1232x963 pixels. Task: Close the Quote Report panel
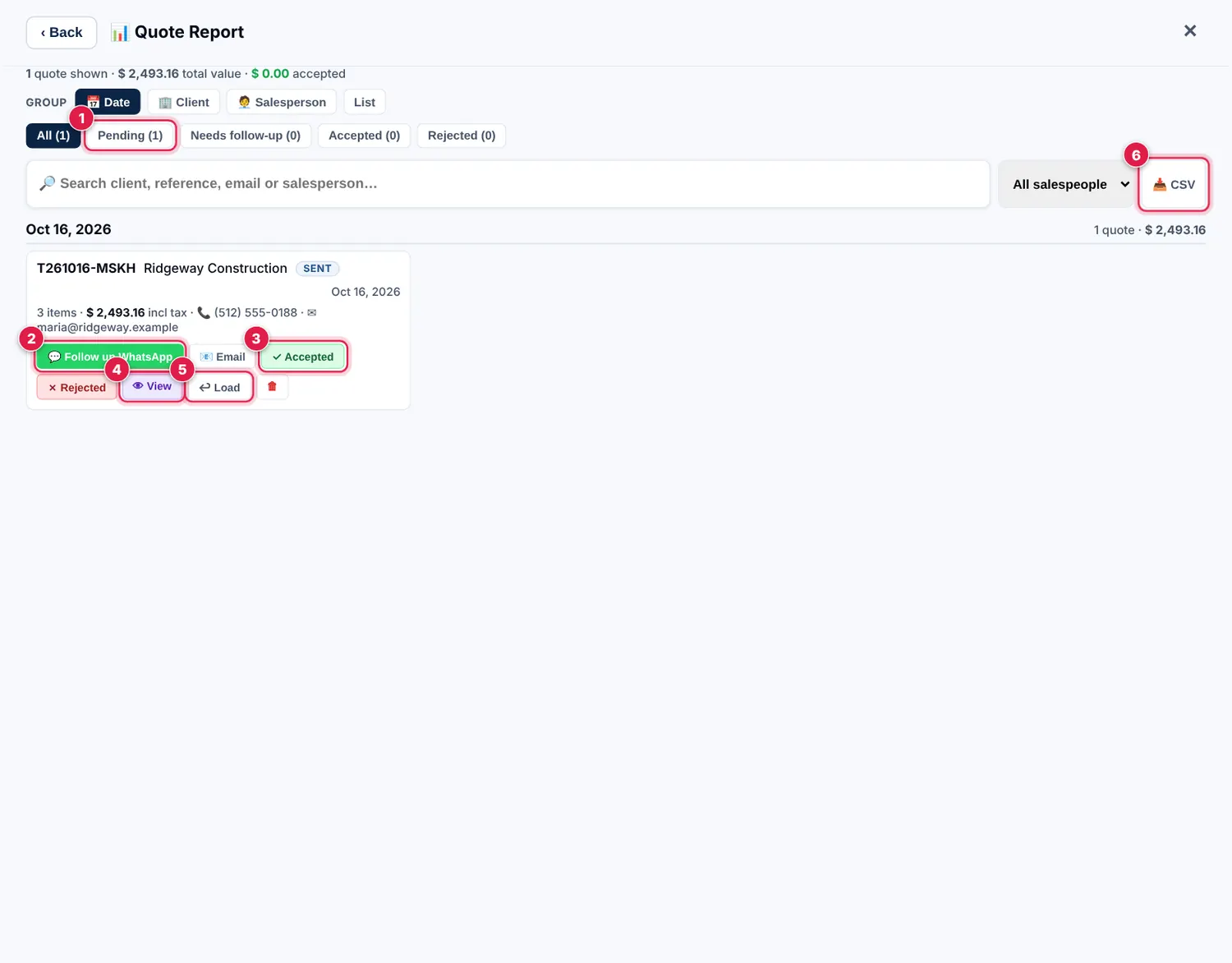click(1189, 31)
